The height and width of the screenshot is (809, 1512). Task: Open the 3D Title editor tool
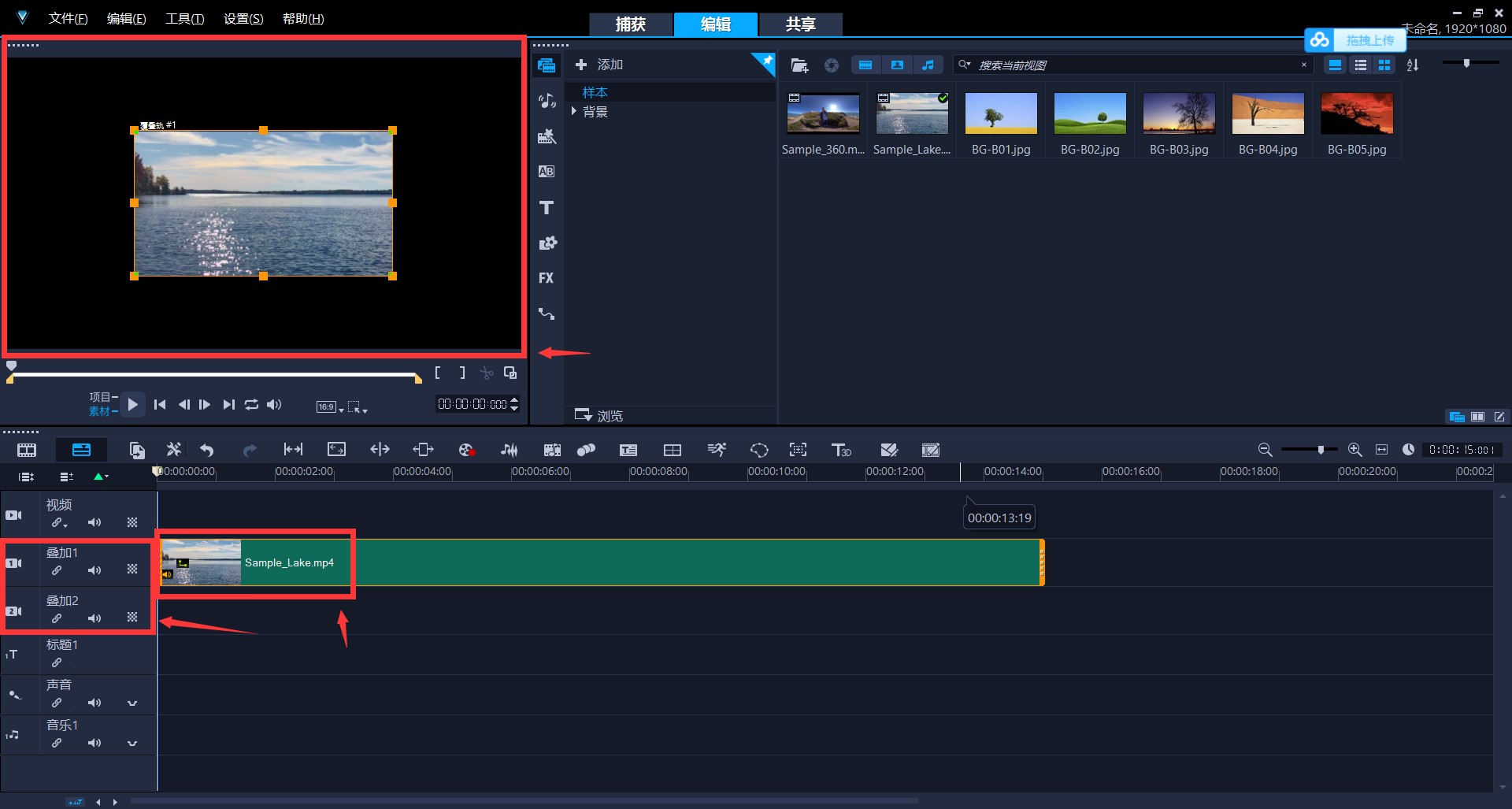point(841,450)
